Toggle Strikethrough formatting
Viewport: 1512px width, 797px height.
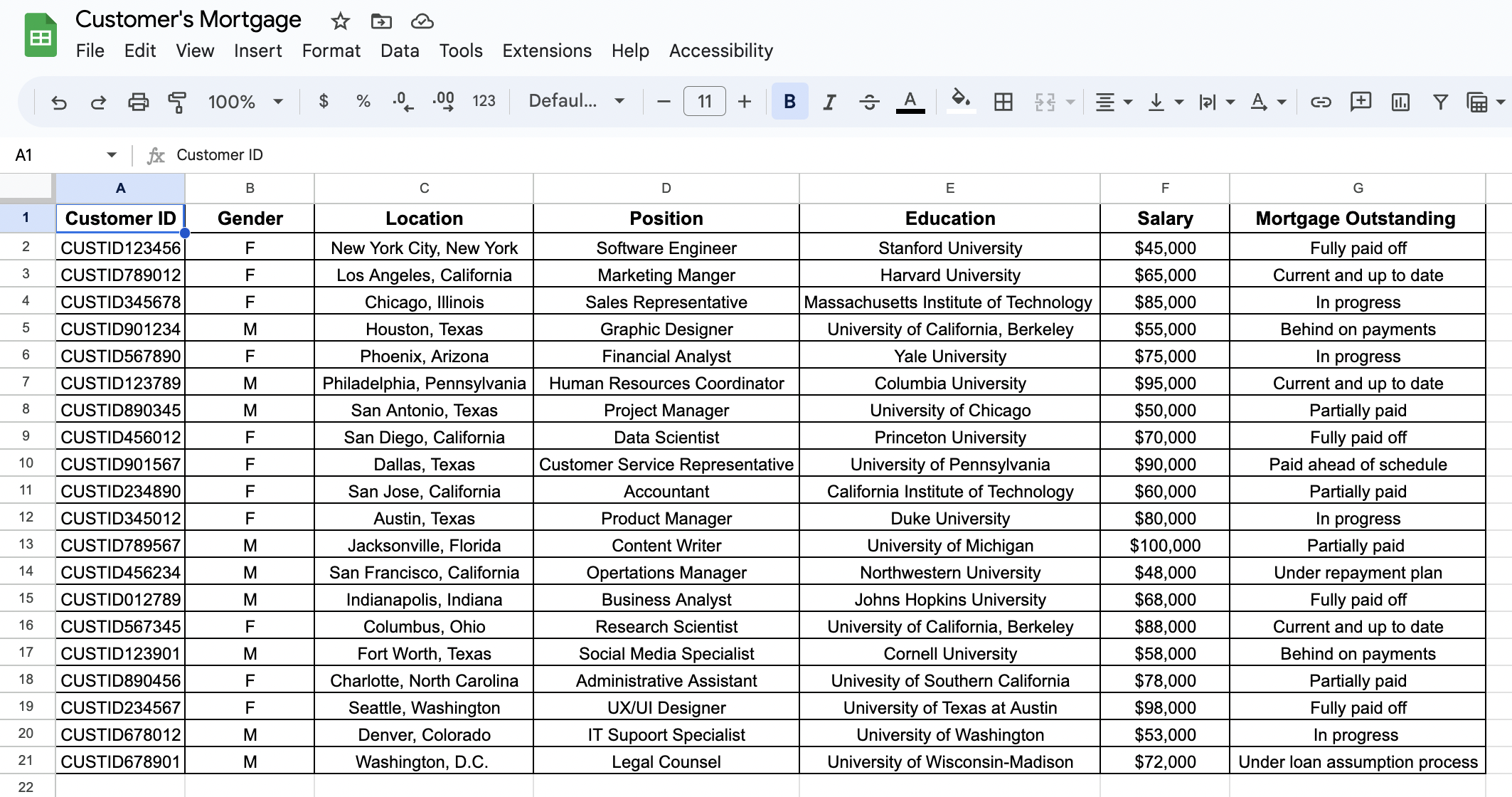[868, 102]
